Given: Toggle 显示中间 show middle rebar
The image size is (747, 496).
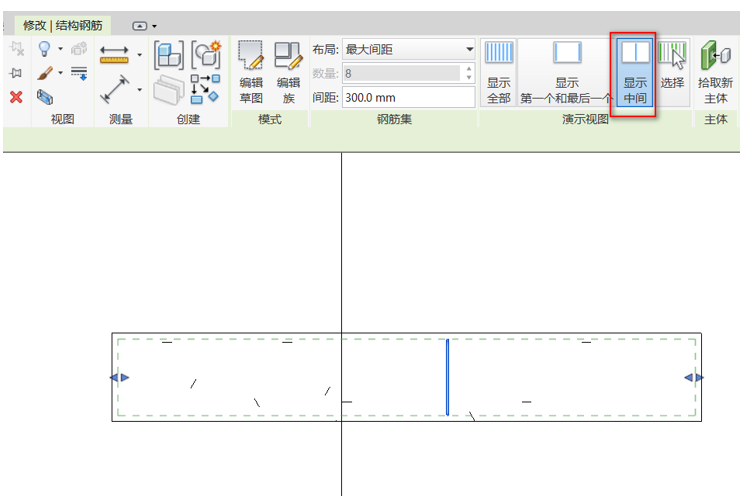Looking at the screenshot, I should pos(635,72).
